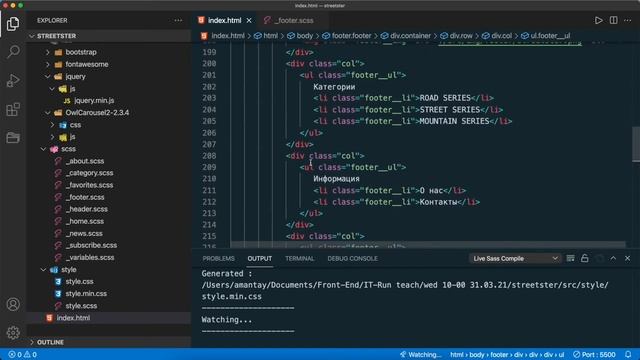
Task: Click the 'Контакты' text on line 212
Action: [x=438, y=202]
